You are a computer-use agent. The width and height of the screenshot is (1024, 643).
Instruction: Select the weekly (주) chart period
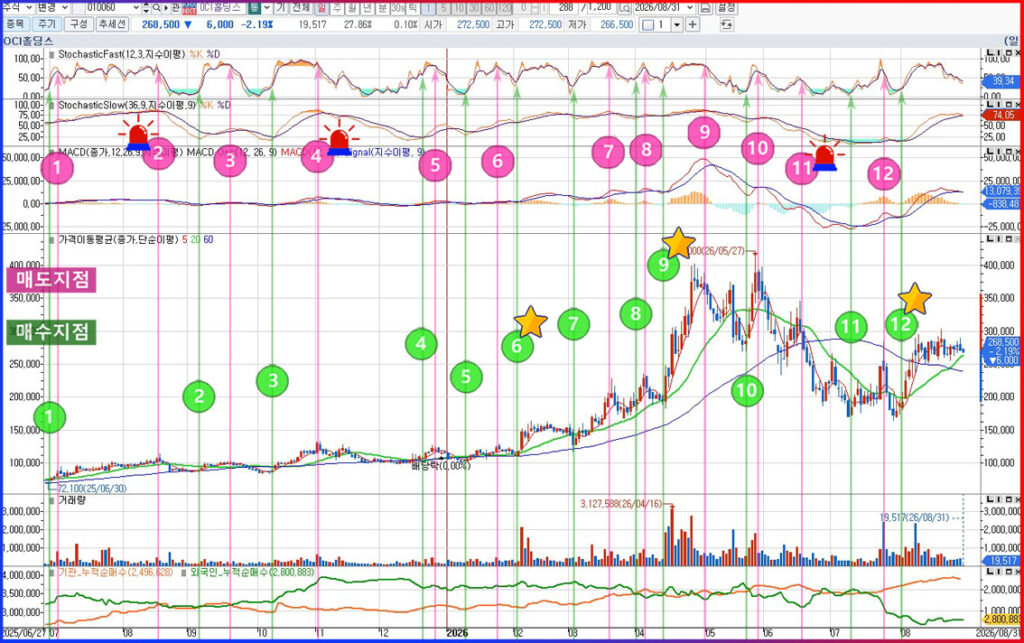point(337,8)
